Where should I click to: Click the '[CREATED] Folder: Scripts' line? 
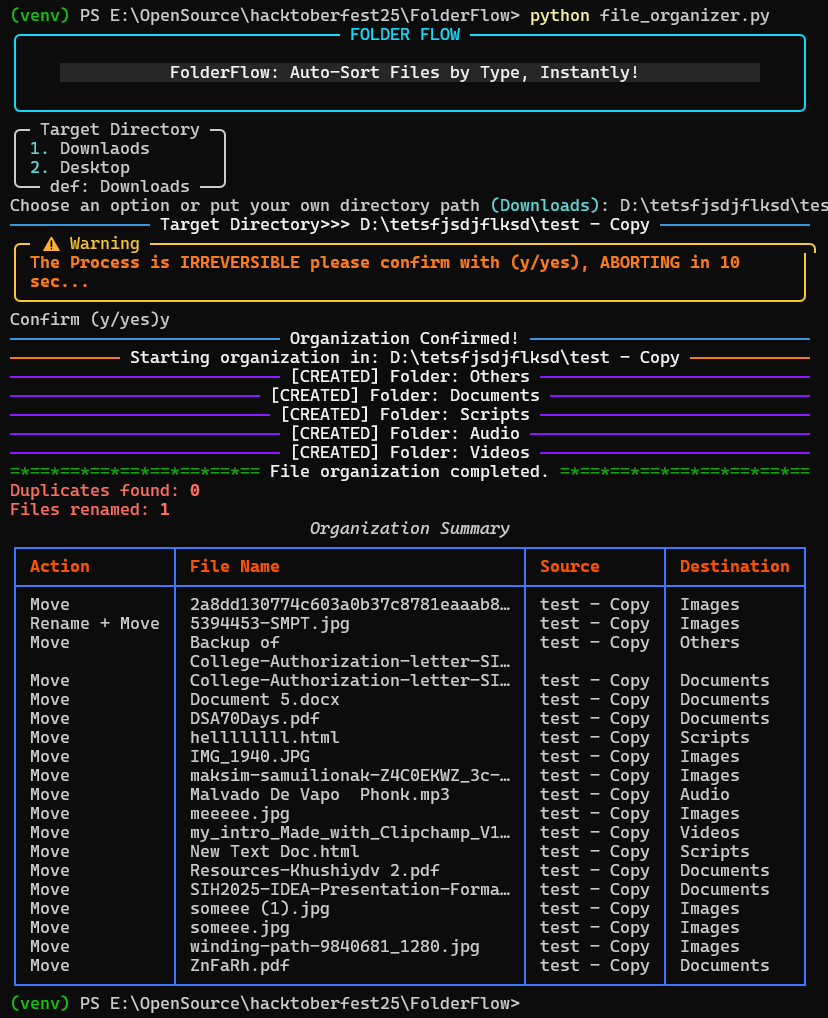click(x=405, y=414)
